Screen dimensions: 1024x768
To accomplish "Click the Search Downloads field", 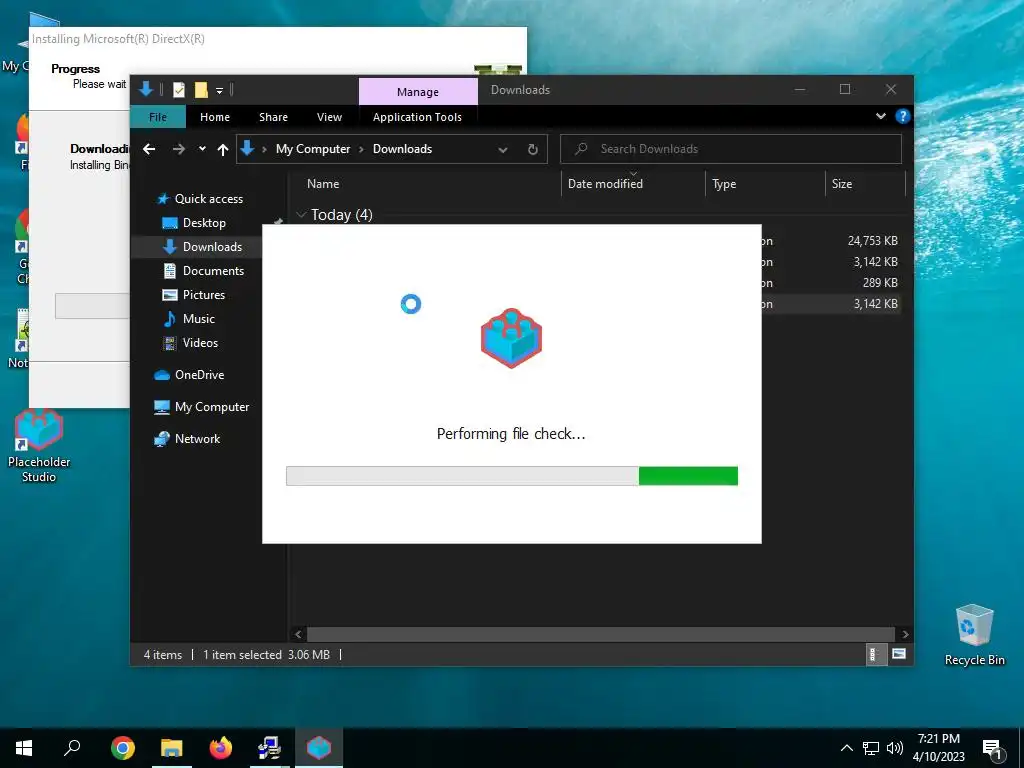I will point(731,149).
